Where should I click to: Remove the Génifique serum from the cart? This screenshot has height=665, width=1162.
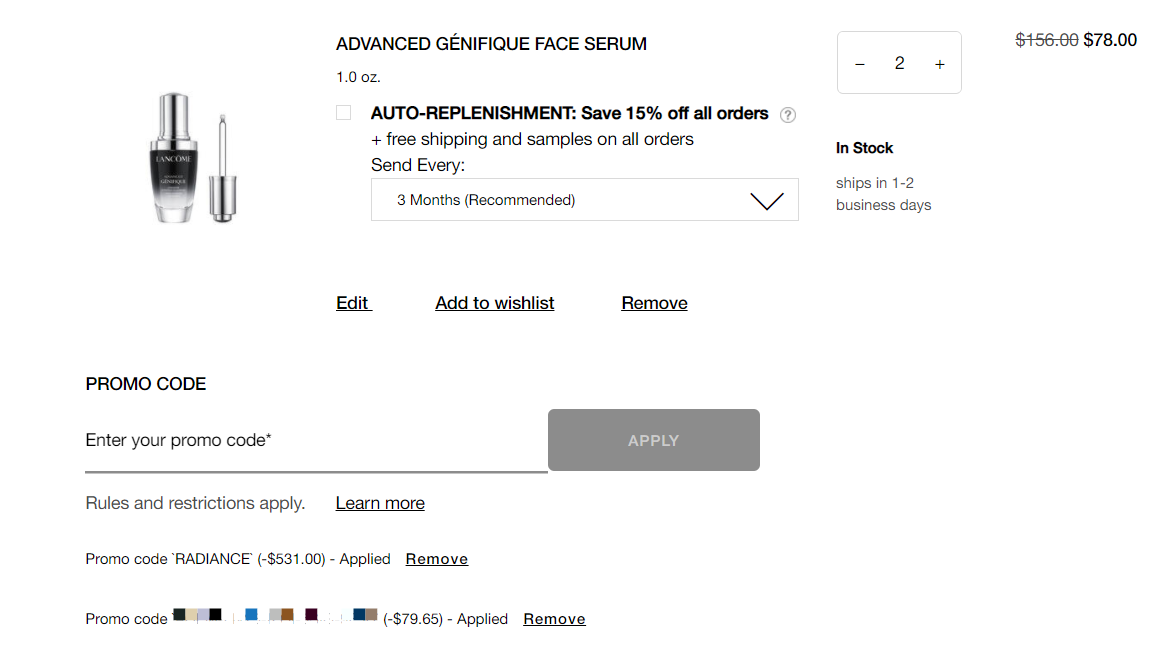point(654,303)
